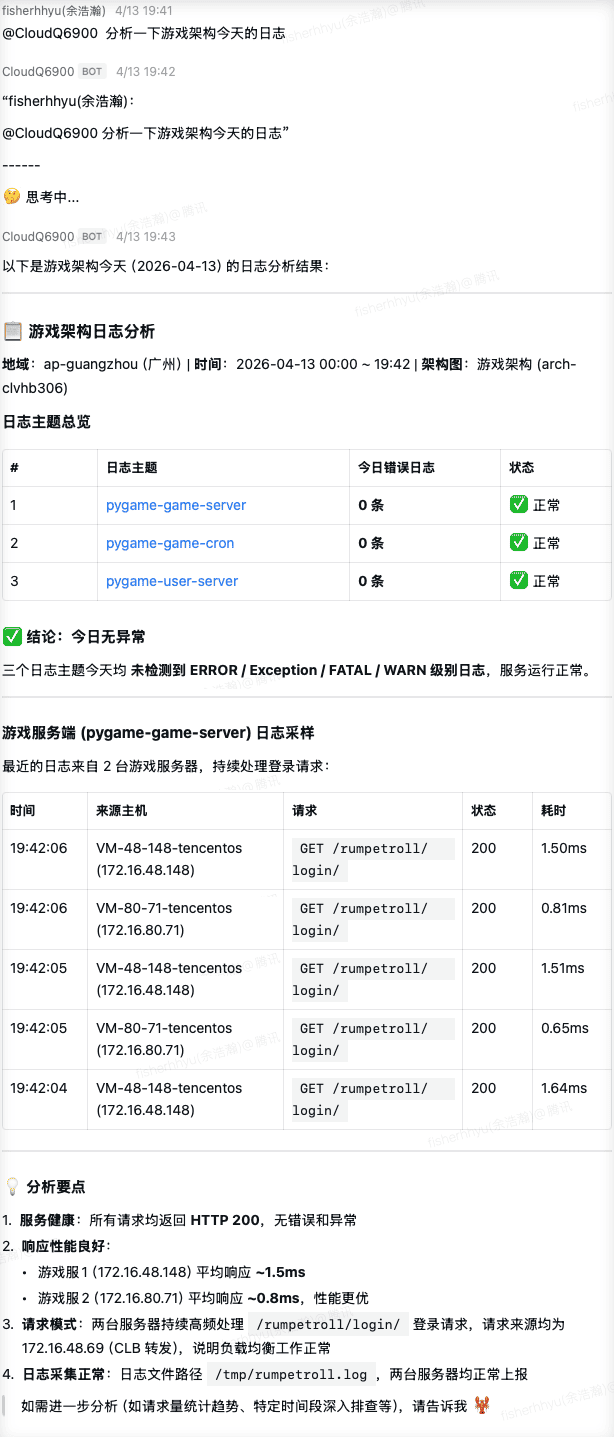Click the BOT badge on the 19:43 message
The width and height of the screenshot is (614, 1437).
[x=93, y=237]
